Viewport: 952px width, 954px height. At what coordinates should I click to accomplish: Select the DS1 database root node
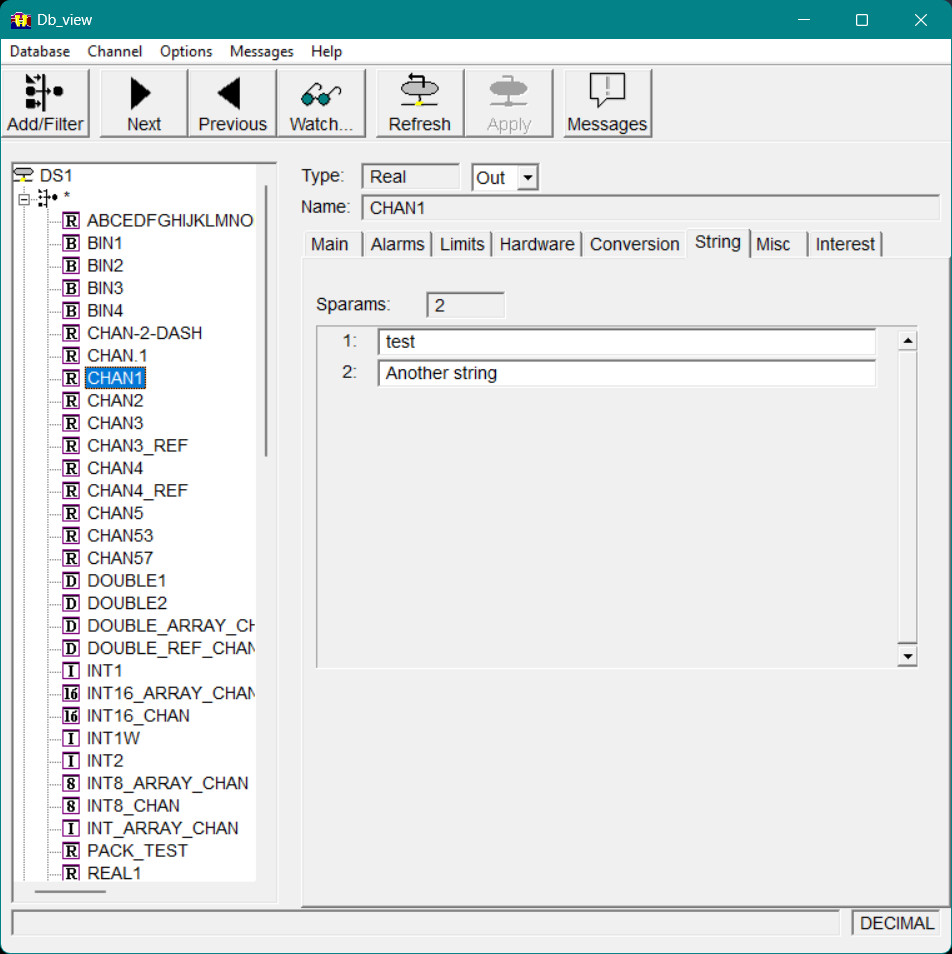tap(56, 175)
